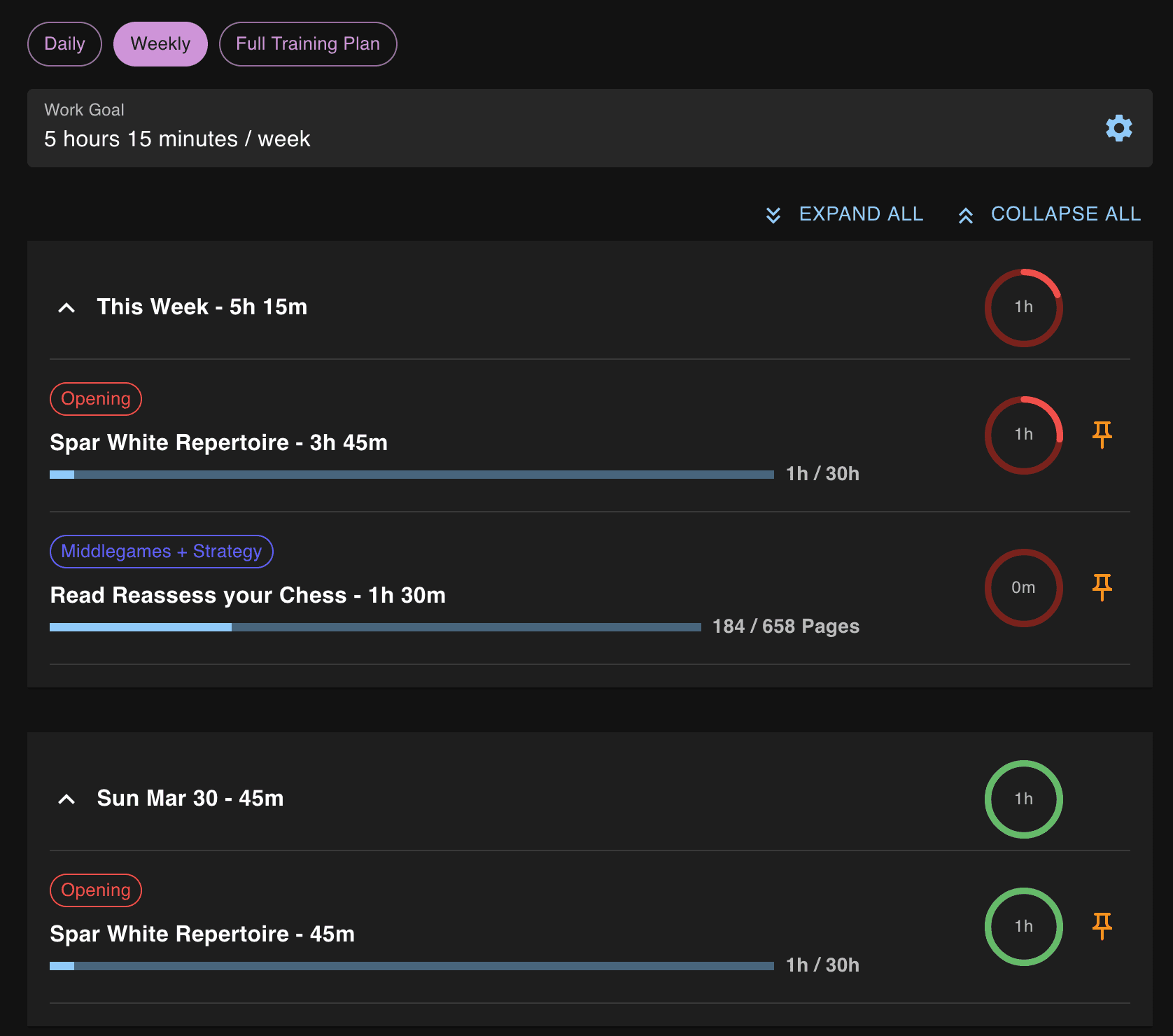This screenshot has height=1036, width=1173.
Task: Click the Reassess your Chess pages progress bar
Action: [375, 627]
